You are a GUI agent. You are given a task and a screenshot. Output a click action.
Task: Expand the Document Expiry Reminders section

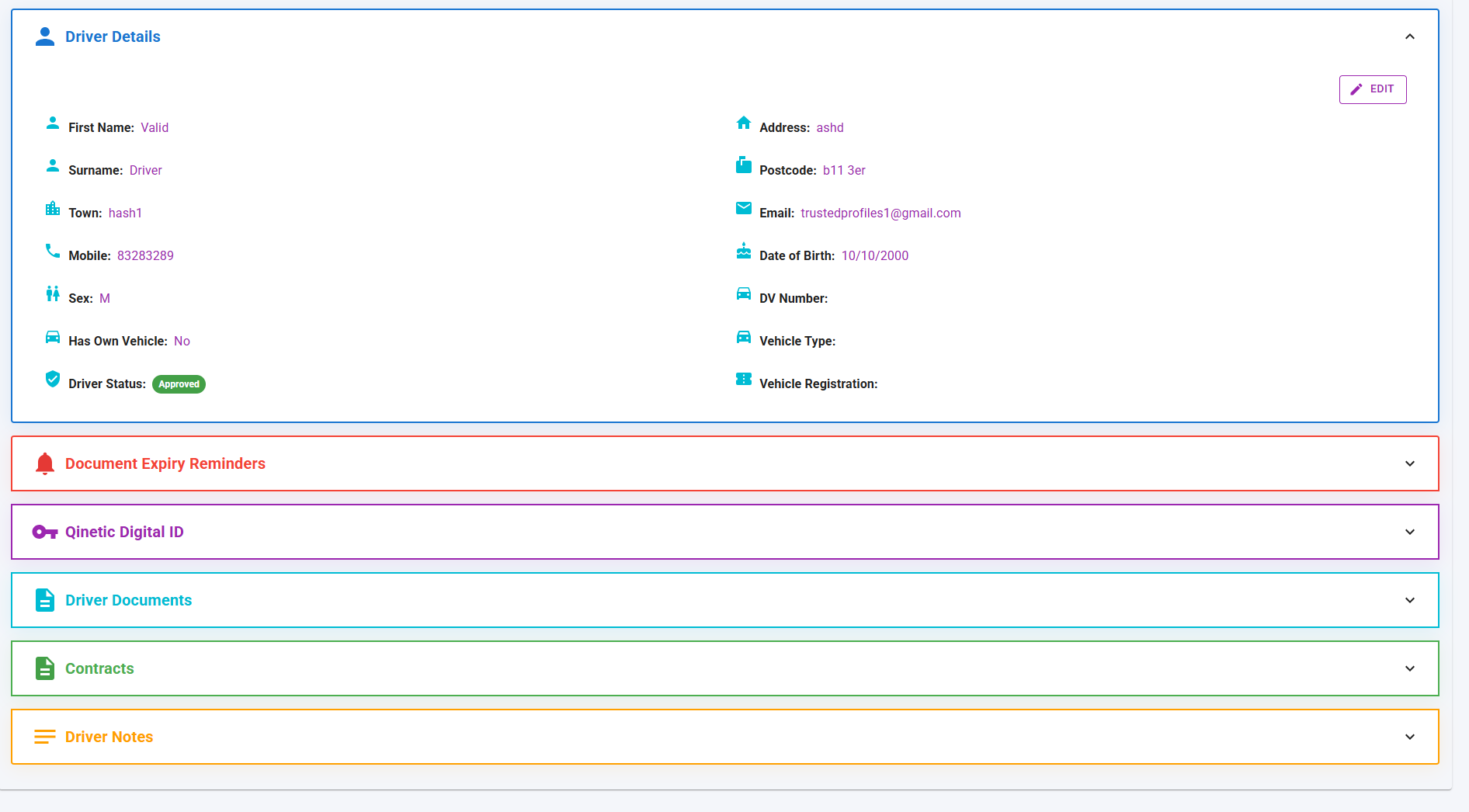[x=1409, y=463]
